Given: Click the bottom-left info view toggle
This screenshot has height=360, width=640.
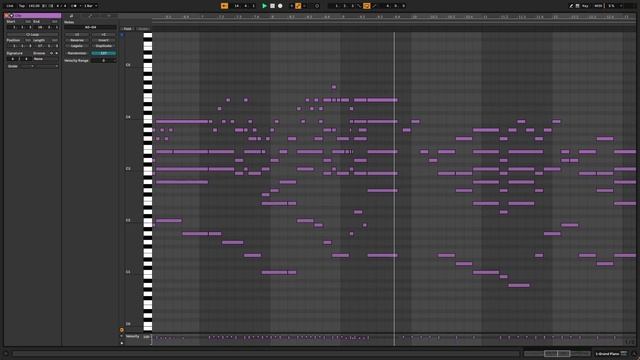Looking at the screenshot, I should [6, 353].
